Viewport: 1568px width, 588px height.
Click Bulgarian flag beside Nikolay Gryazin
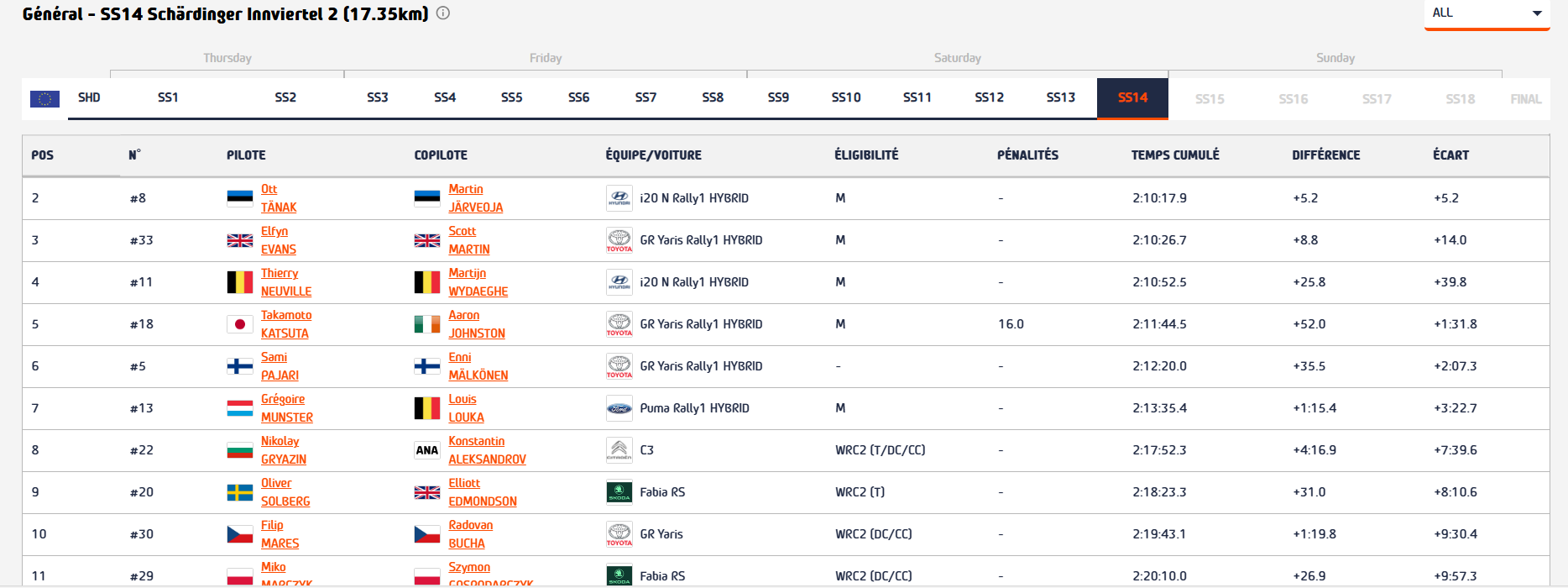[240, 450]
